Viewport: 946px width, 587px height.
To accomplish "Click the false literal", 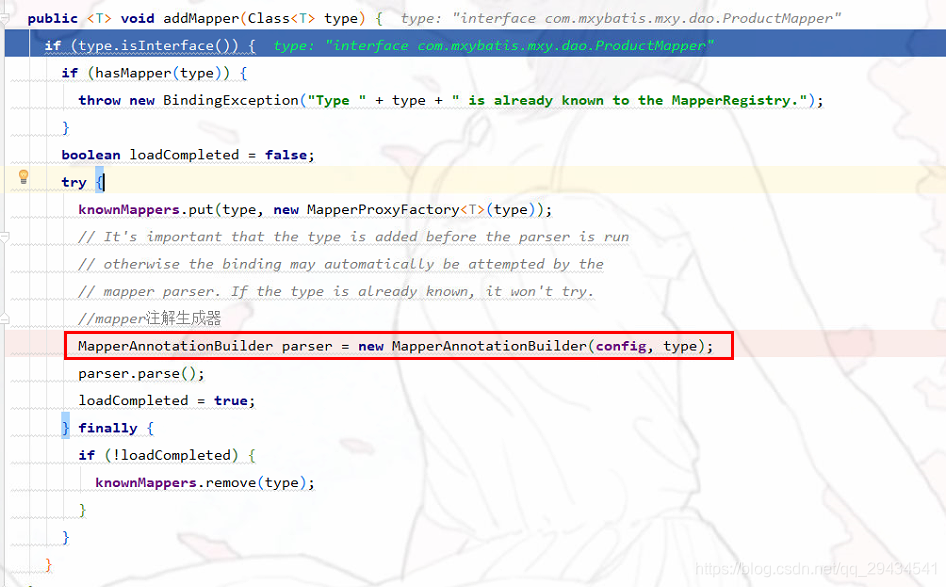I will point(286,155).
